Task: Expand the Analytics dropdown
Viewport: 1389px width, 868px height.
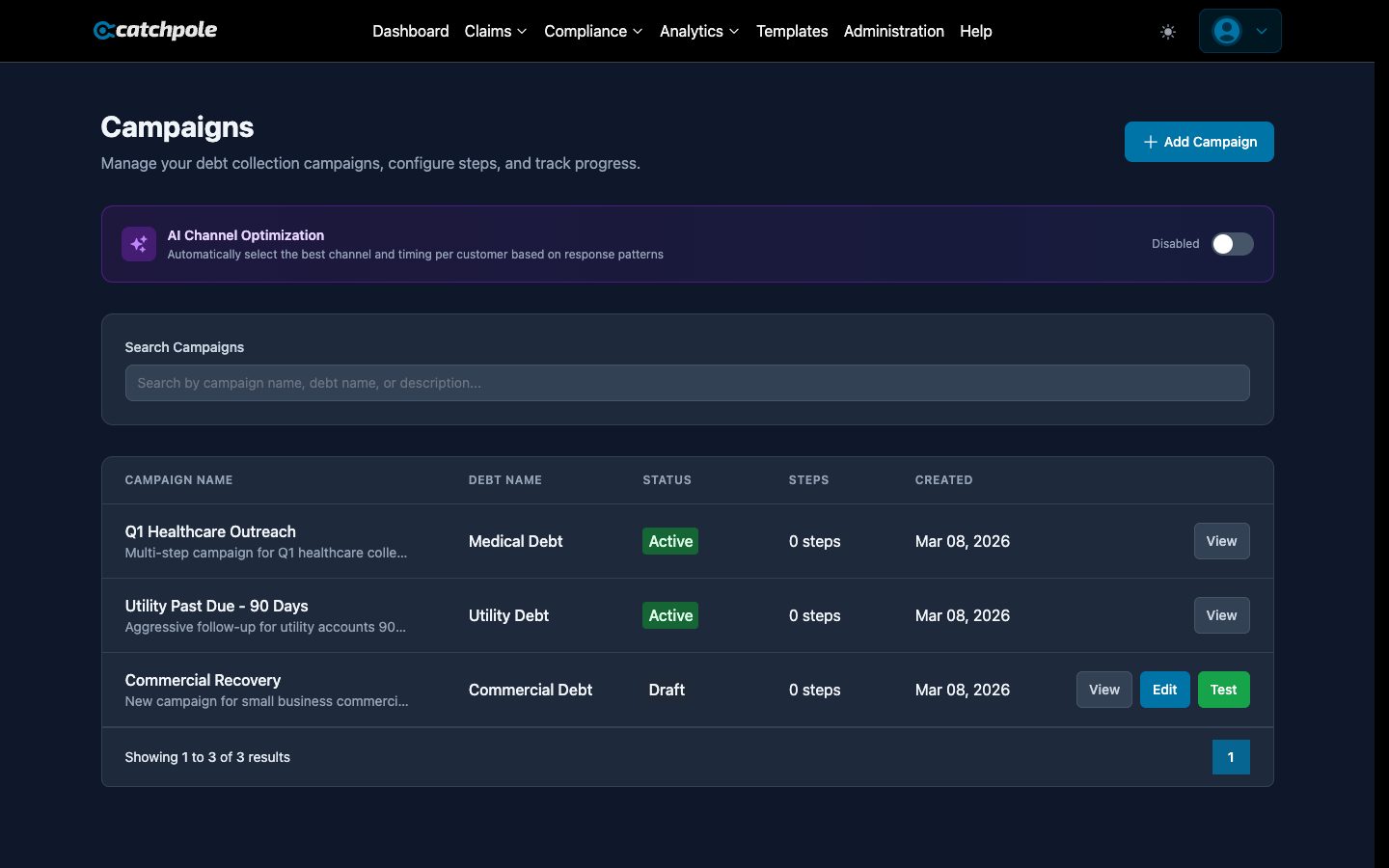Action: (698, 31)
